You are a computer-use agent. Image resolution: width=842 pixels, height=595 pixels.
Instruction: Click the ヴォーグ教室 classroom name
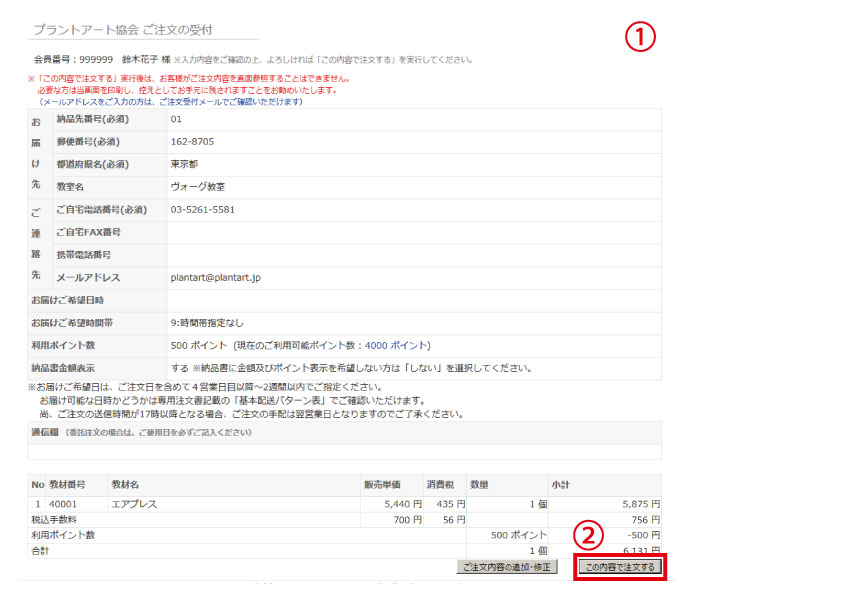pyautogui.click(x=198, y=187)
